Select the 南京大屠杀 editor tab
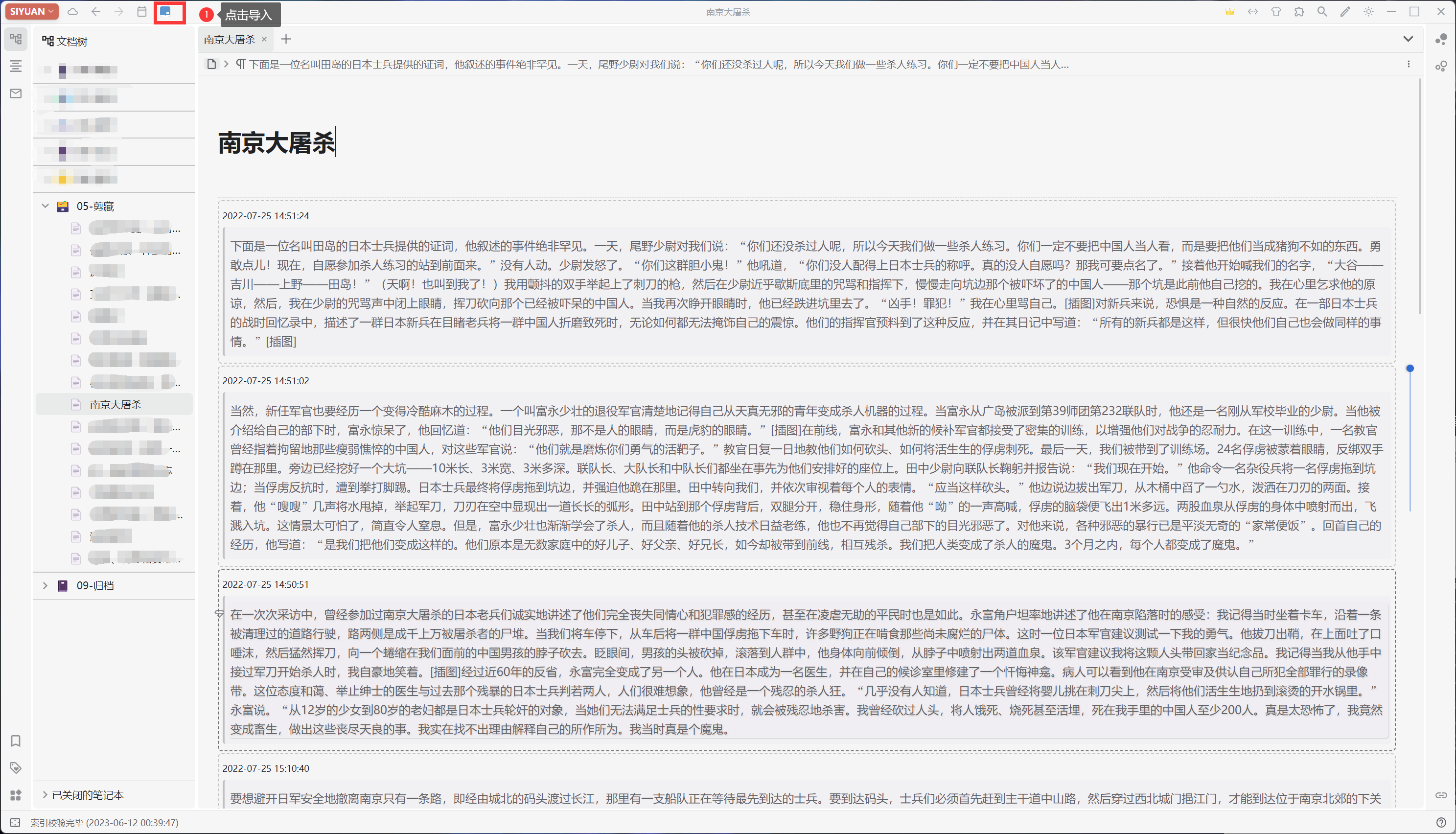The image size is (1456, 834). 229,40
